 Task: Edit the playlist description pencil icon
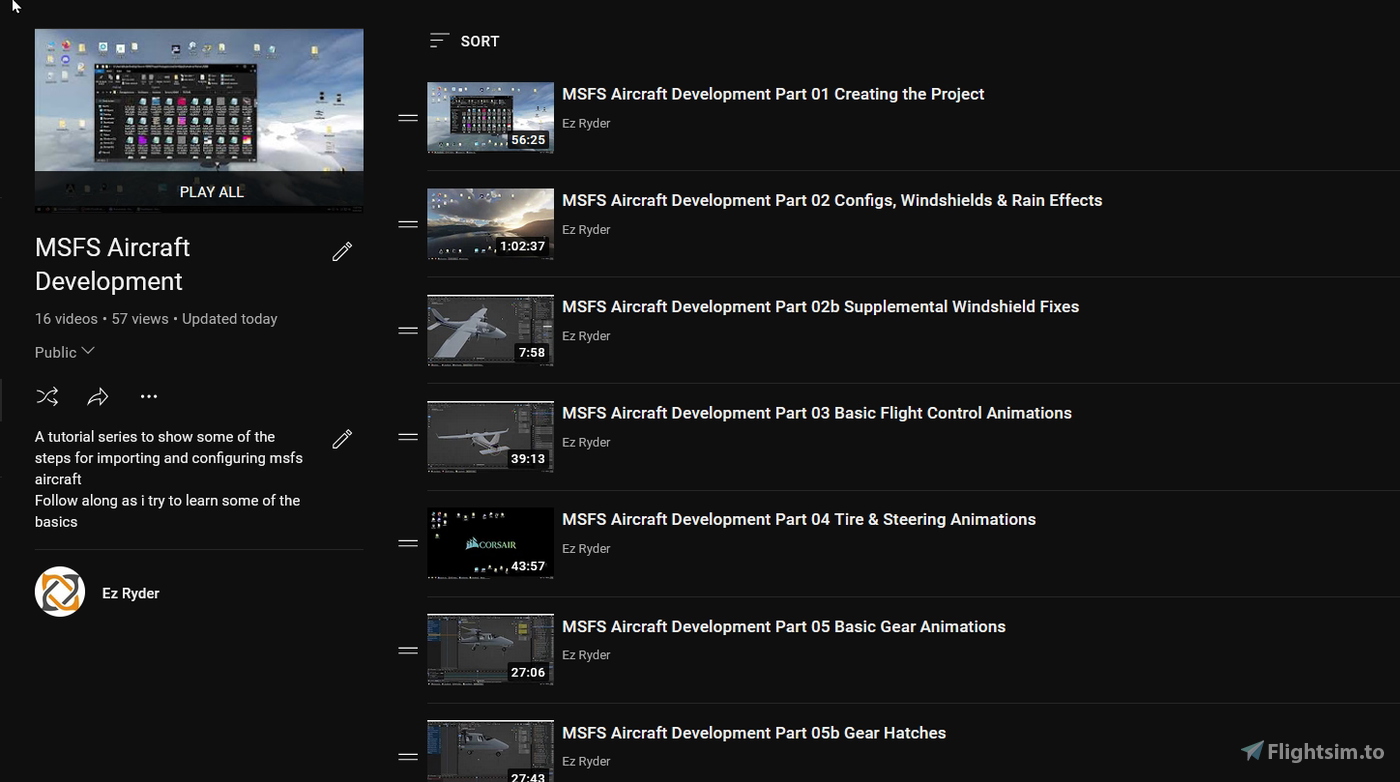pyautogui.click(x=342, y=438)
